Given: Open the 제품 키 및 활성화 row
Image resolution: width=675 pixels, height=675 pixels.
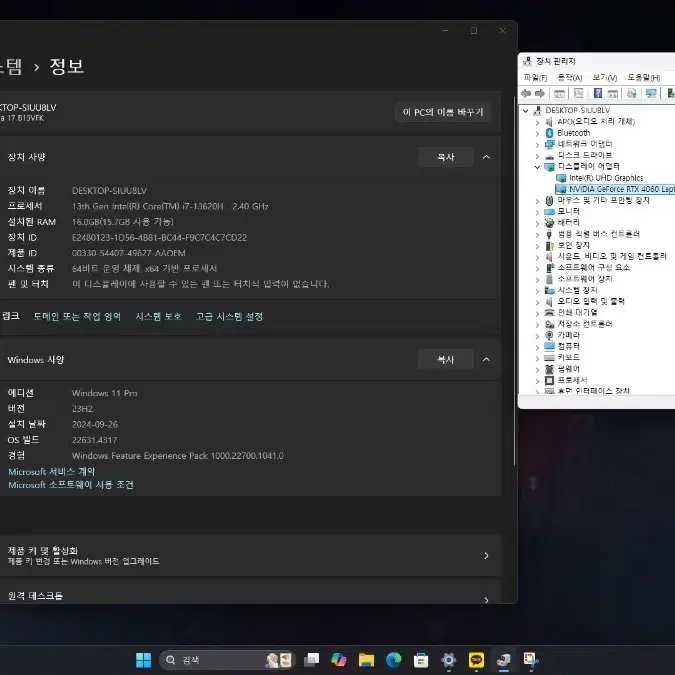Looking at the screenshot, I should (250, 555).
